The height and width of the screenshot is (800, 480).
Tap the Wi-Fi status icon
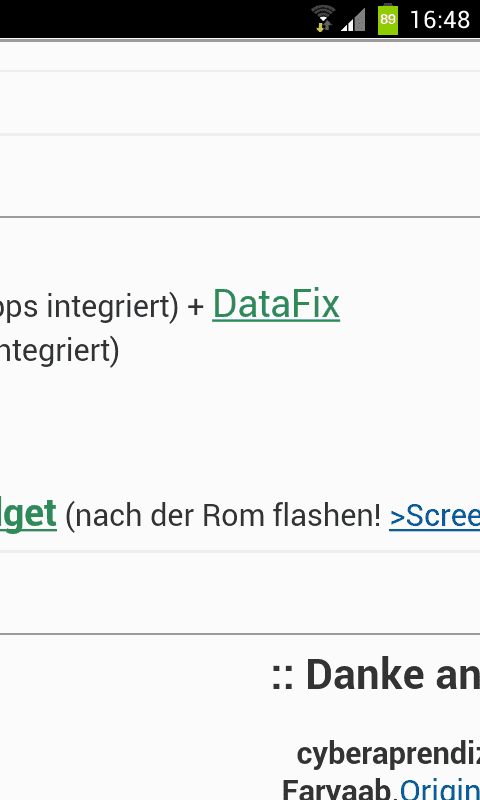click(x=323, y=19)
